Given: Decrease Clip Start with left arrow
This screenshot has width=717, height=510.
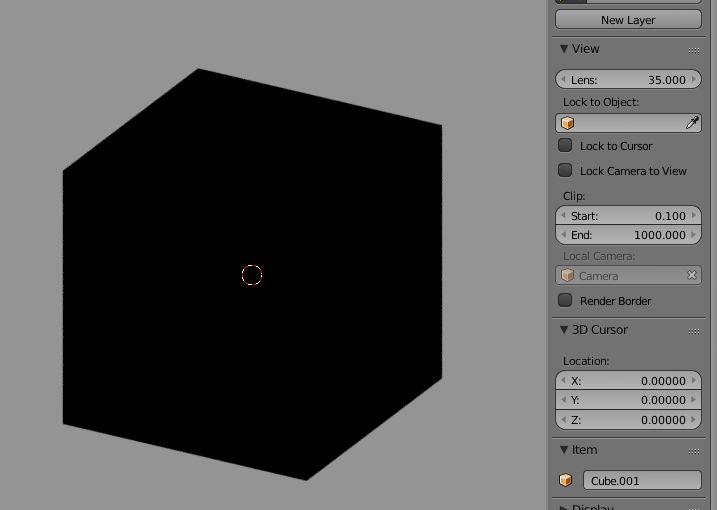Looking at the screenshot, I should click(563, 215).
